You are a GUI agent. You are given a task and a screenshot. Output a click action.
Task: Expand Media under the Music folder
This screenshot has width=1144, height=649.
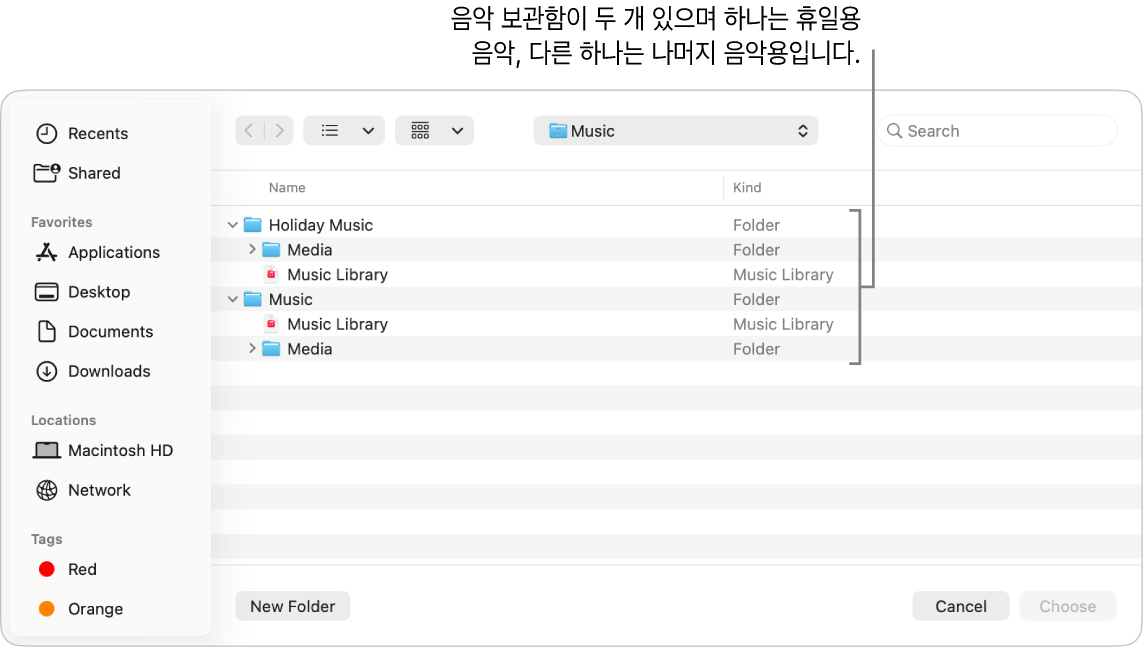[x=252, y=349]
